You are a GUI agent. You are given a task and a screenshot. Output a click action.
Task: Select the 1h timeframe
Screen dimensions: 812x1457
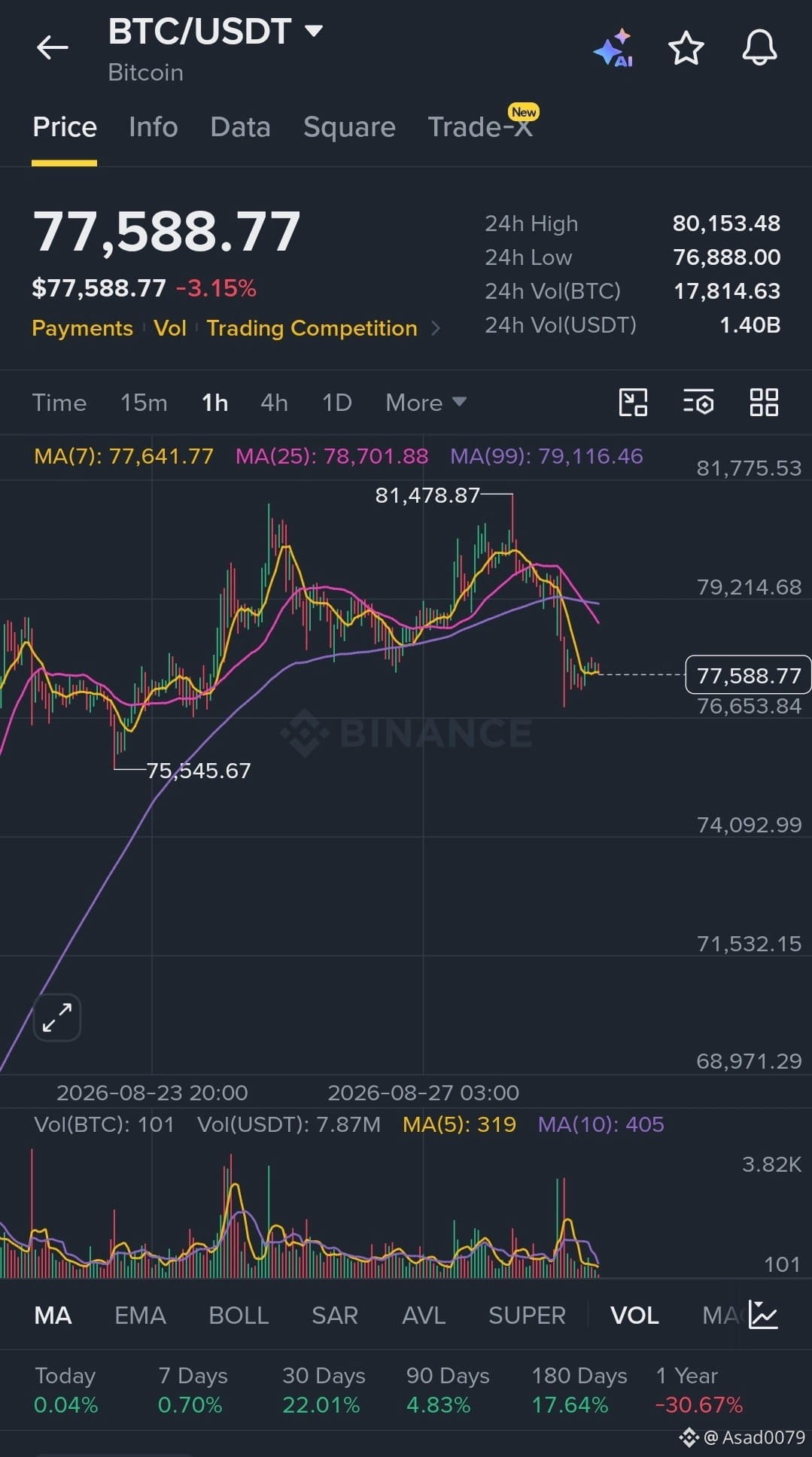pyautogui.click(x=214, y=403)
